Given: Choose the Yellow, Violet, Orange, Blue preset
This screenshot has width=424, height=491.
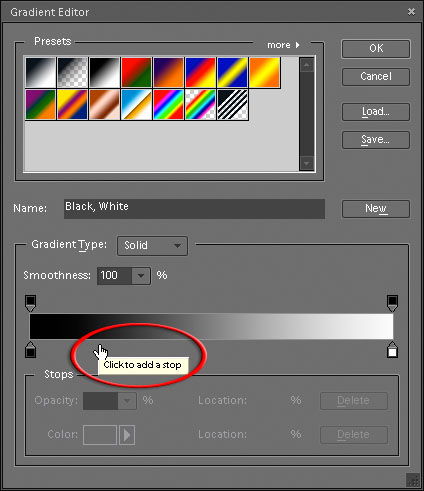Looking at the screenshot, I should tap(72, 104).
